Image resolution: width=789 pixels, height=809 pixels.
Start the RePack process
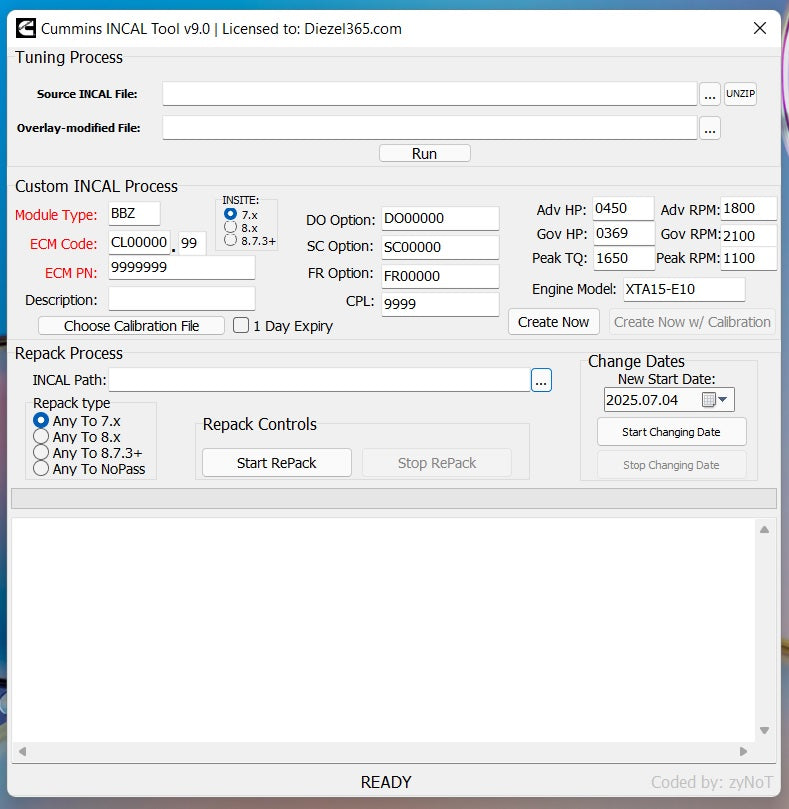click(x=276, y=463)
